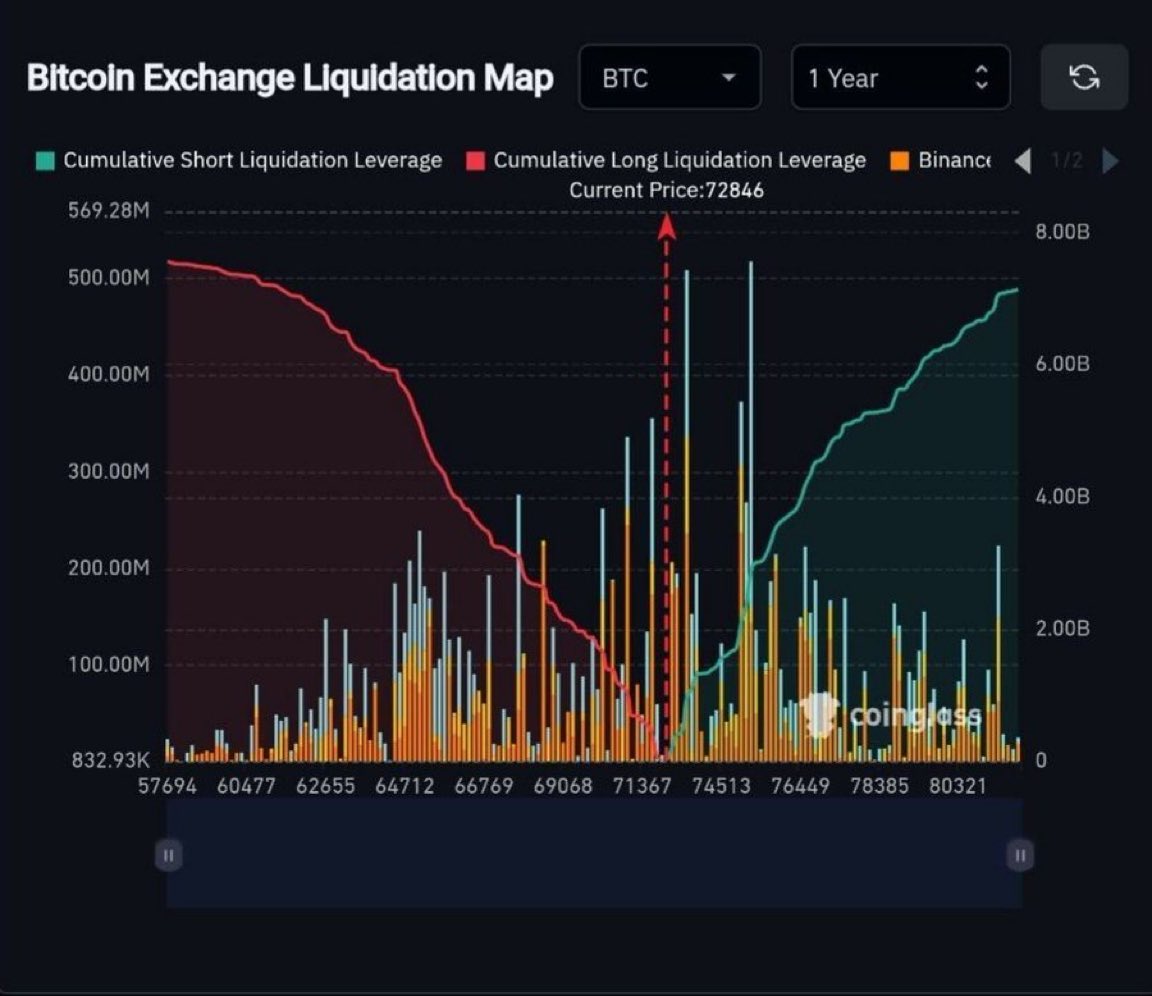The image size is (1152, 996).
Task: Click the Bitcoin Exchange Liquidation Map title
Action: pos(291,77)
